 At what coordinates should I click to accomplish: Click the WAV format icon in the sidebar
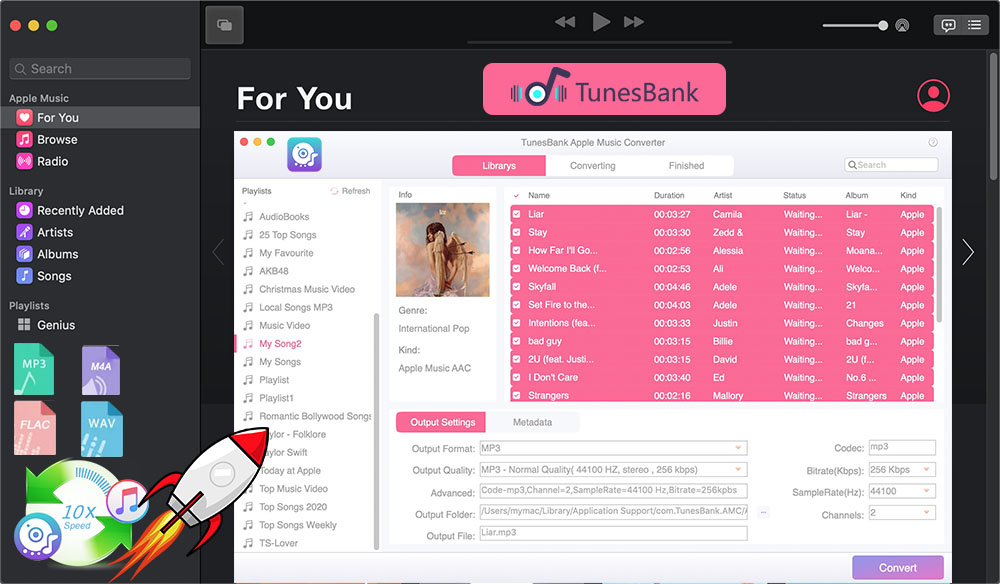pyautogui.click(x=101, y=428)
